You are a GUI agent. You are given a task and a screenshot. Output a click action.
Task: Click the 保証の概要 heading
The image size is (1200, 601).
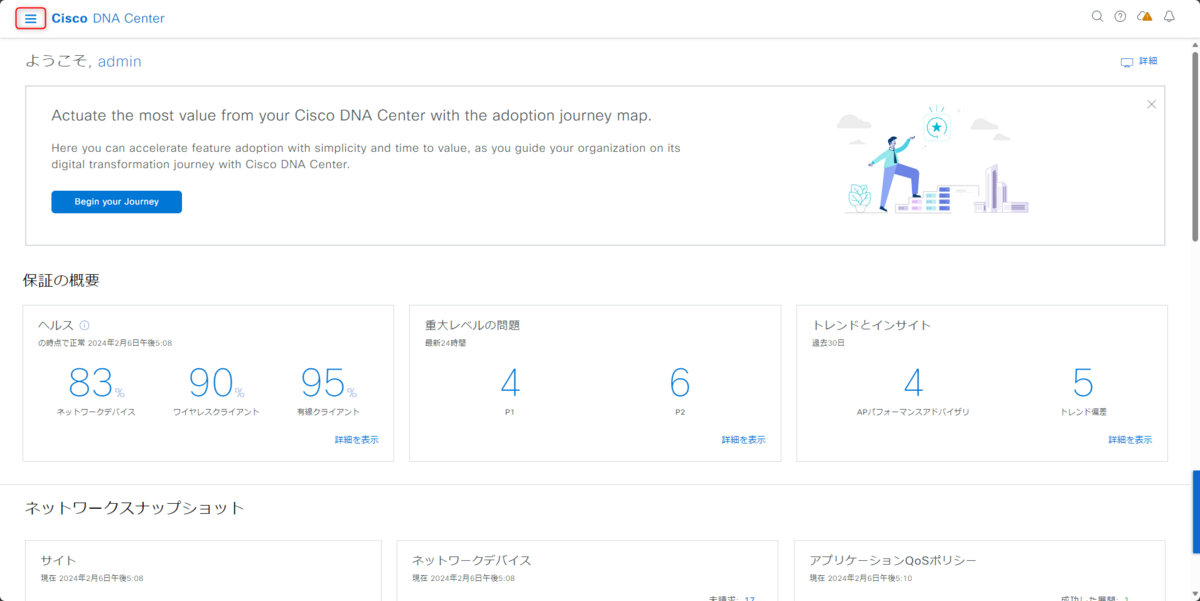pos(61,281)
